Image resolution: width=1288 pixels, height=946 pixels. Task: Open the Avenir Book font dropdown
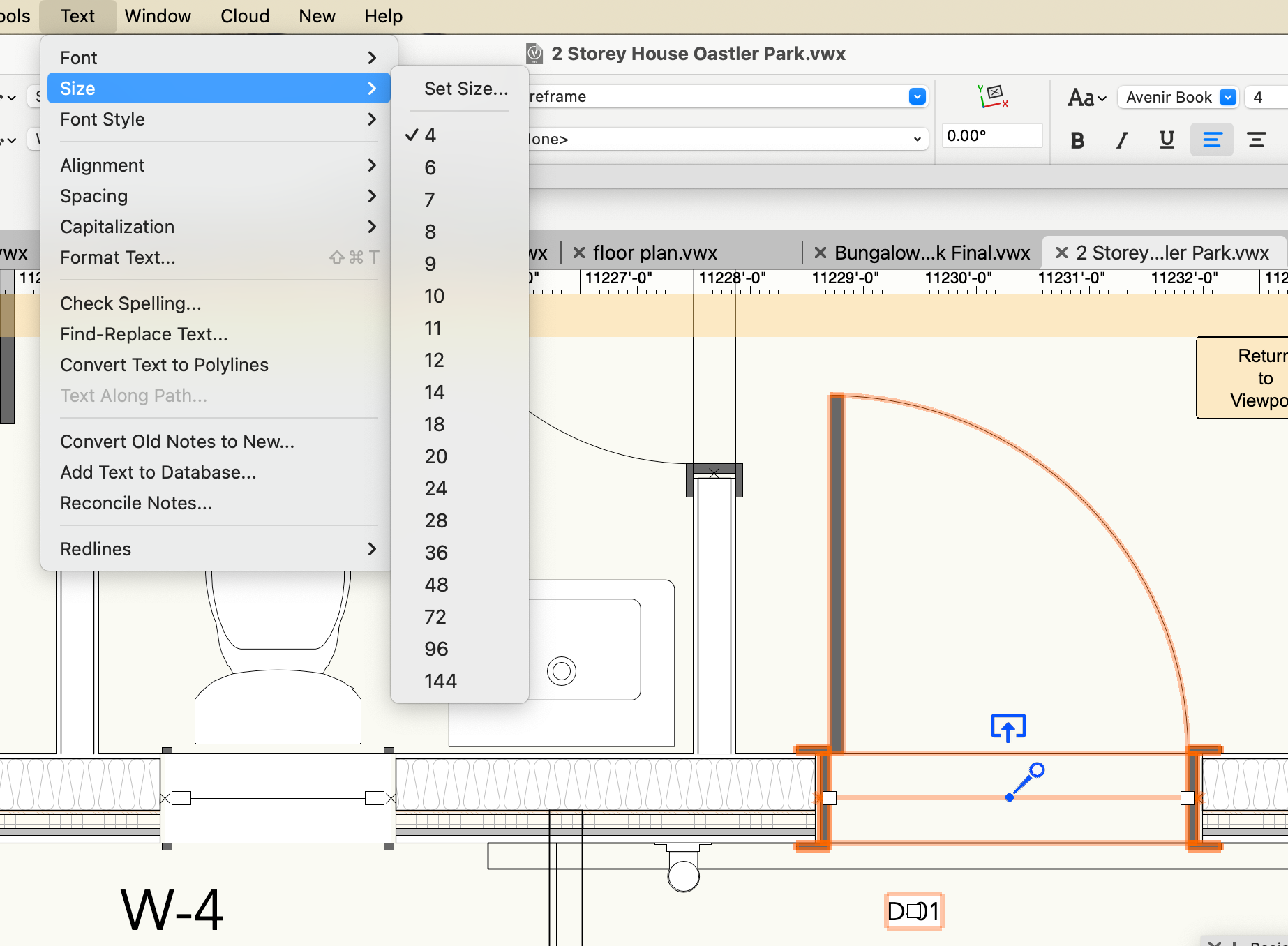pos(1227,97)
